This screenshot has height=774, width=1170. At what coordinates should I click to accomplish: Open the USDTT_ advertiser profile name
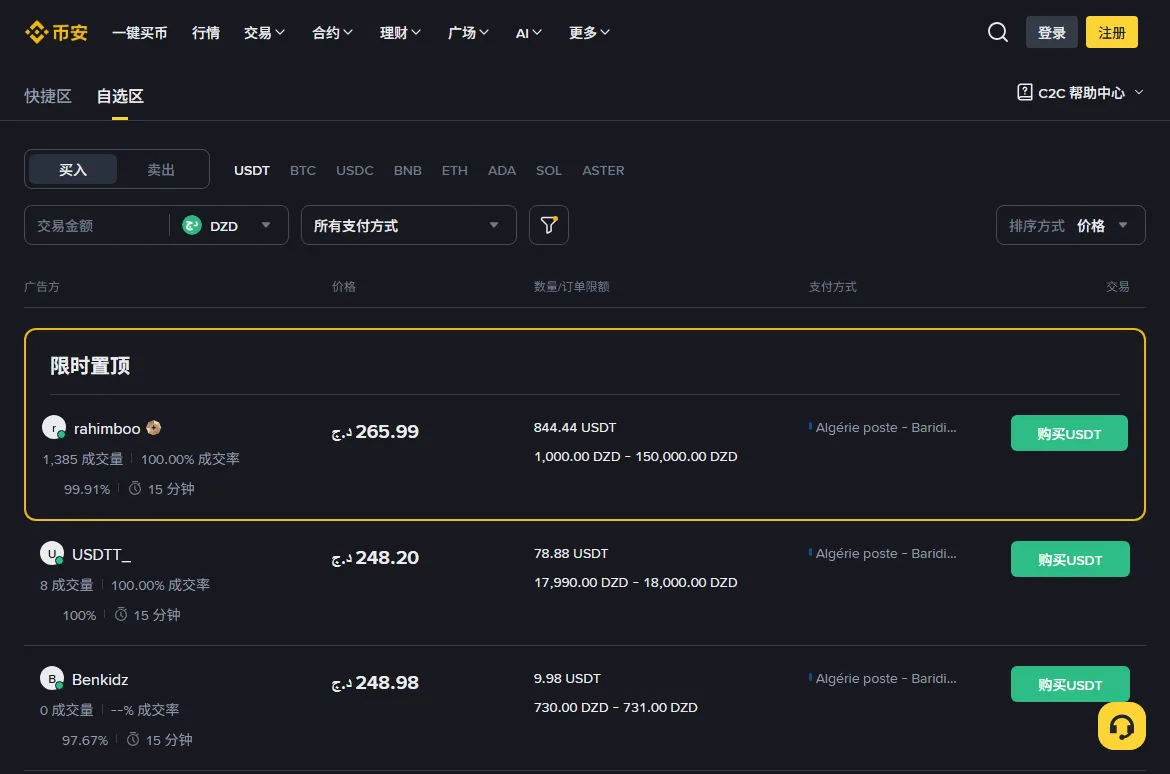coord(101,555)
